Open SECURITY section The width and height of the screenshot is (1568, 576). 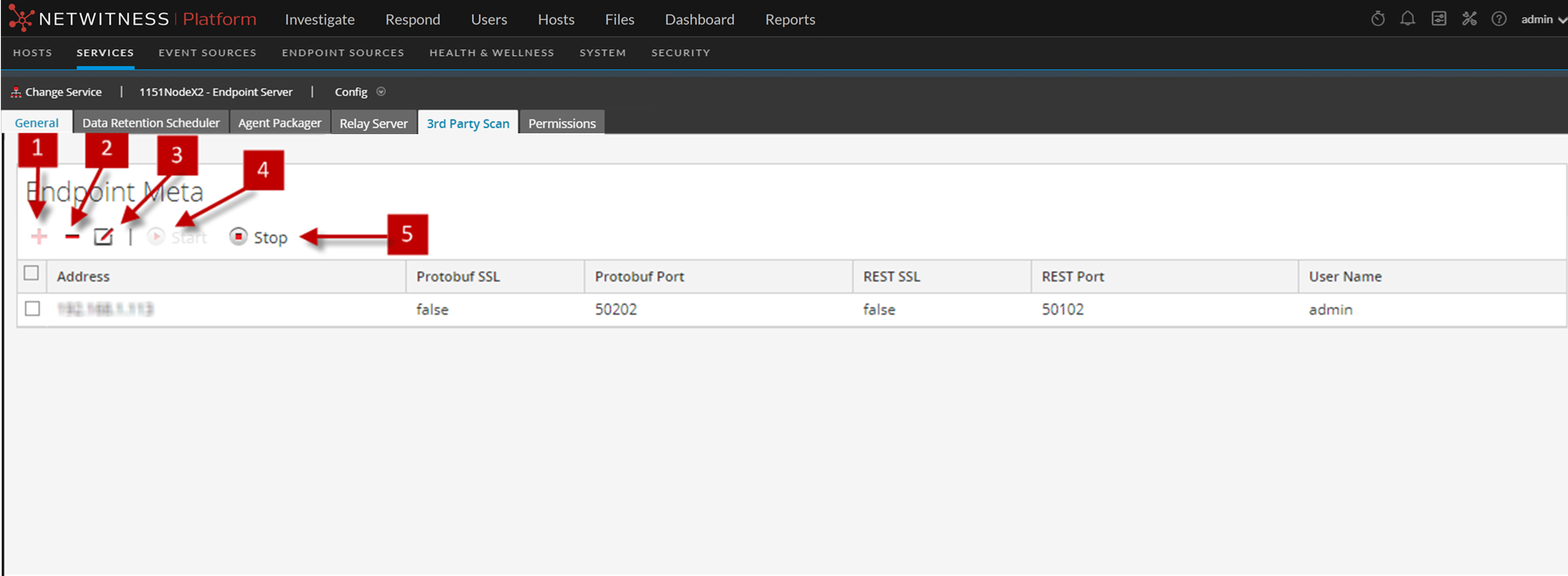680,53
